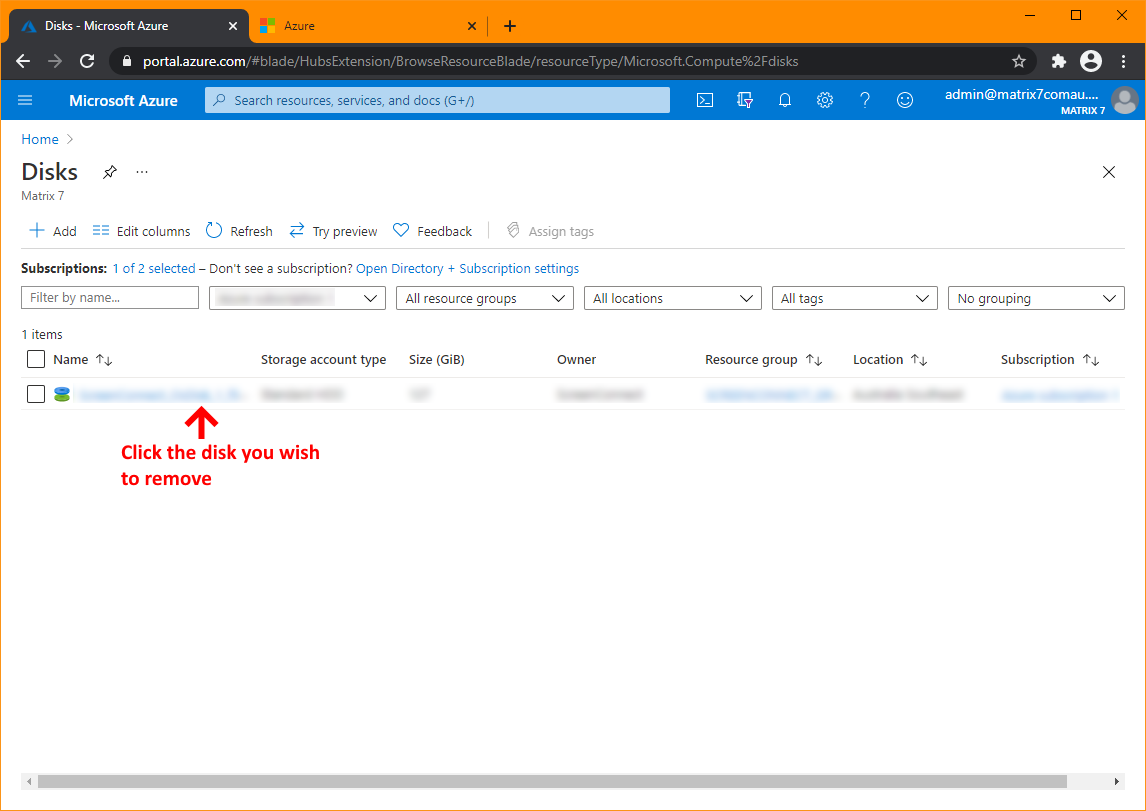
Task: Open the Chrome three-dot menu
Action: click(x=1123, y=61)
